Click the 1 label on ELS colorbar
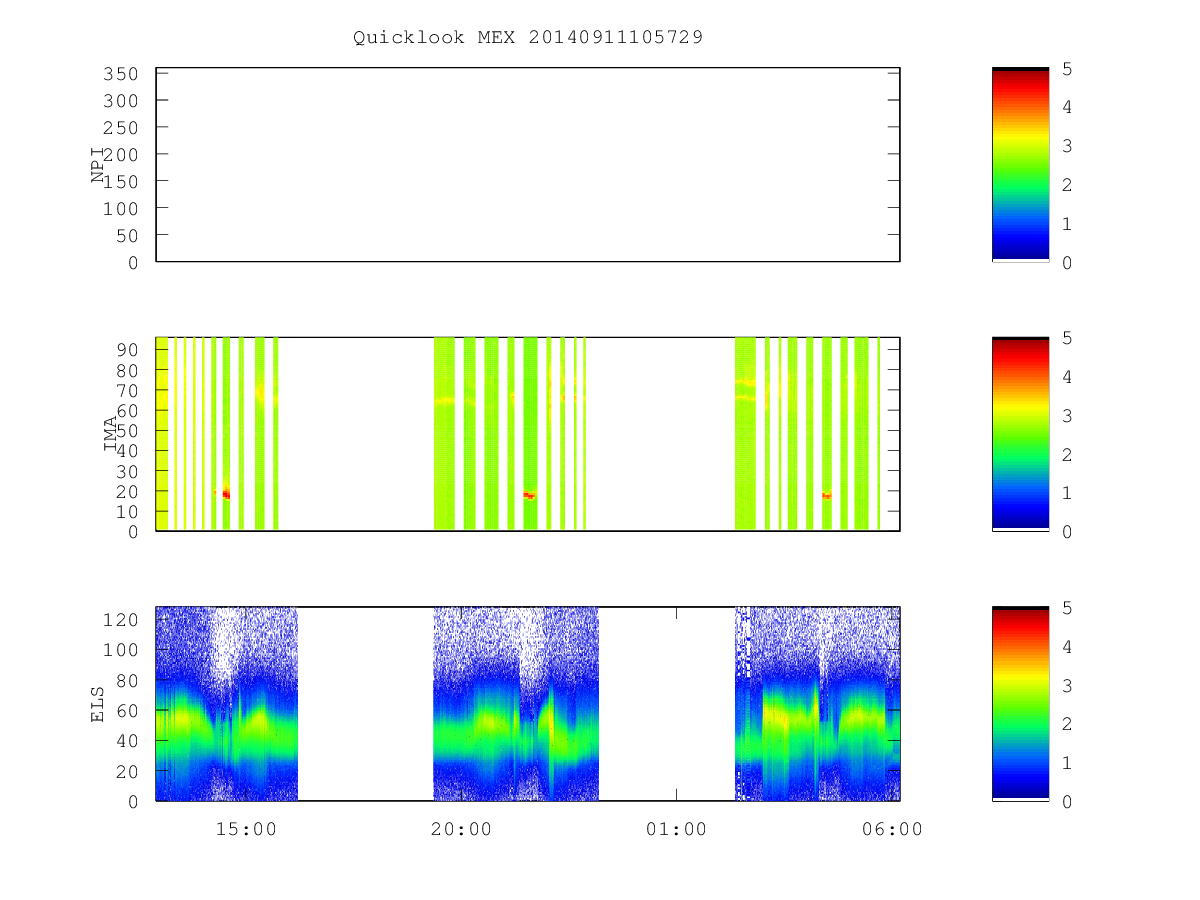 1067,763
